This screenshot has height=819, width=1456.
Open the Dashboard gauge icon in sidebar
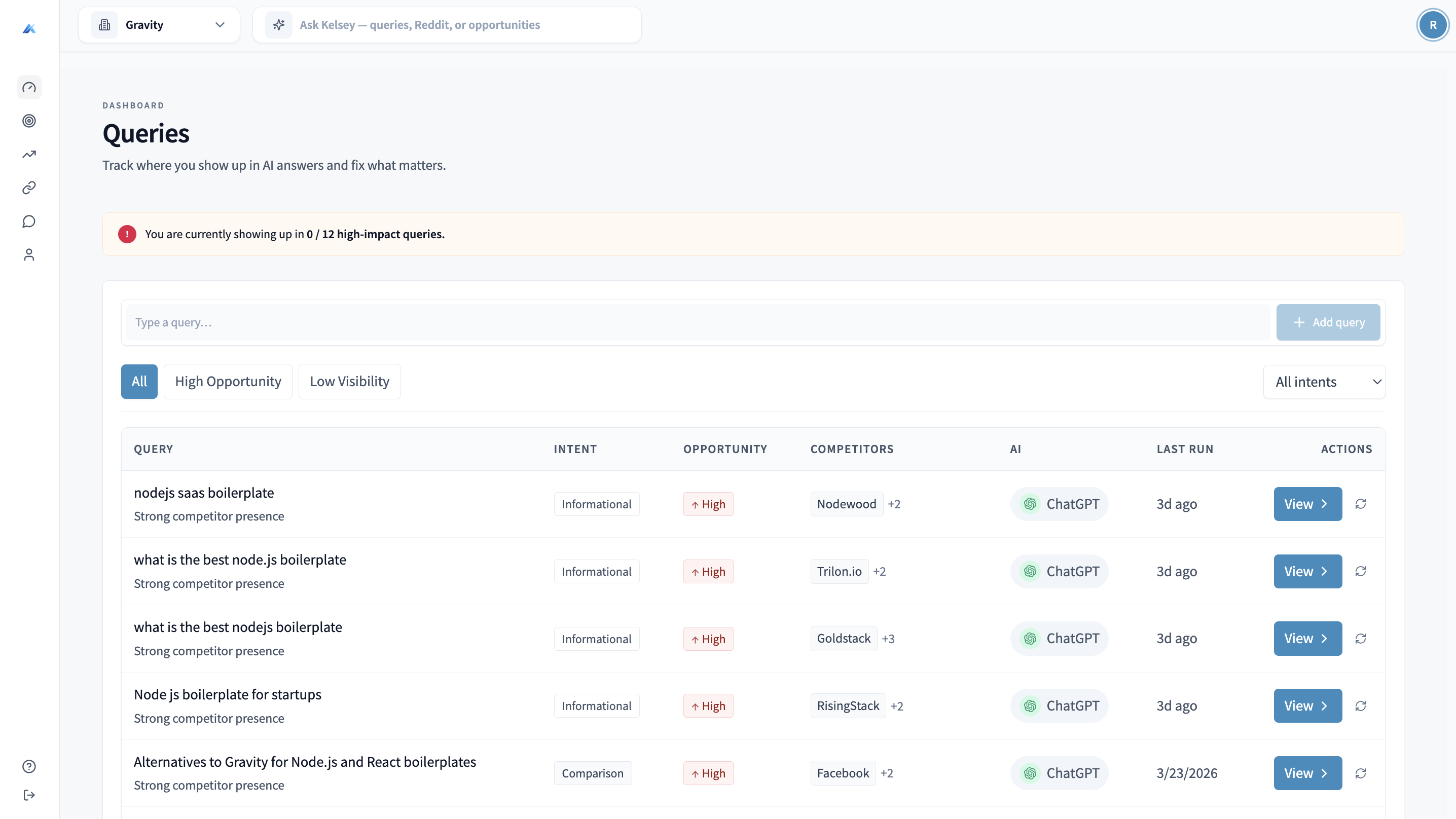[x=29, y=87]
